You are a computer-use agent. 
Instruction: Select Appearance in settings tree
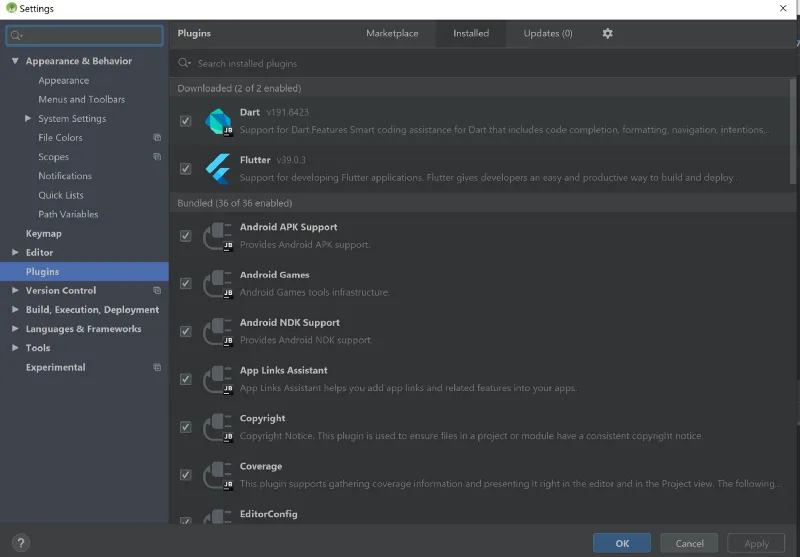(64, 80)
